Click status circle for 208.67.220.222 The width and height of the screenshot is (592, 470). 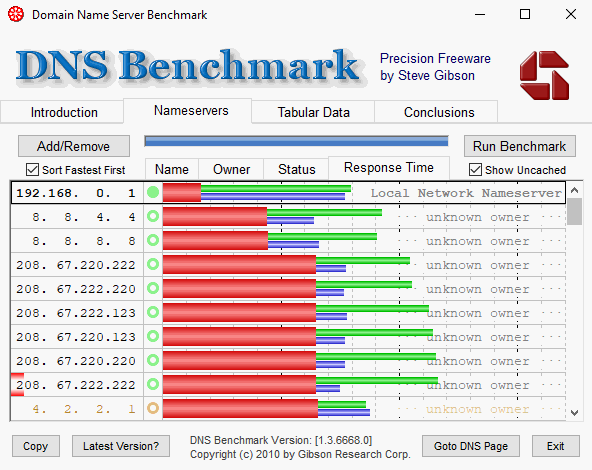click(153, 264)
